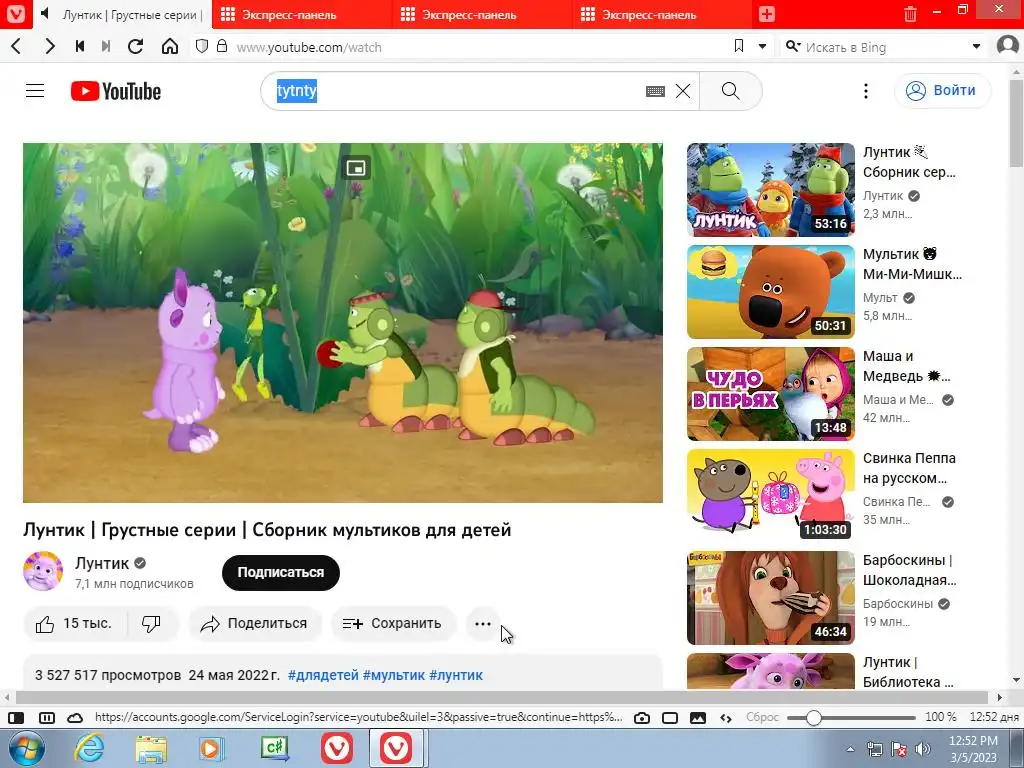Image resolution: width=1024 pixels, height=768 pixels.
Task: Like the video with 15 тыс. button
Action: [74, 624]
